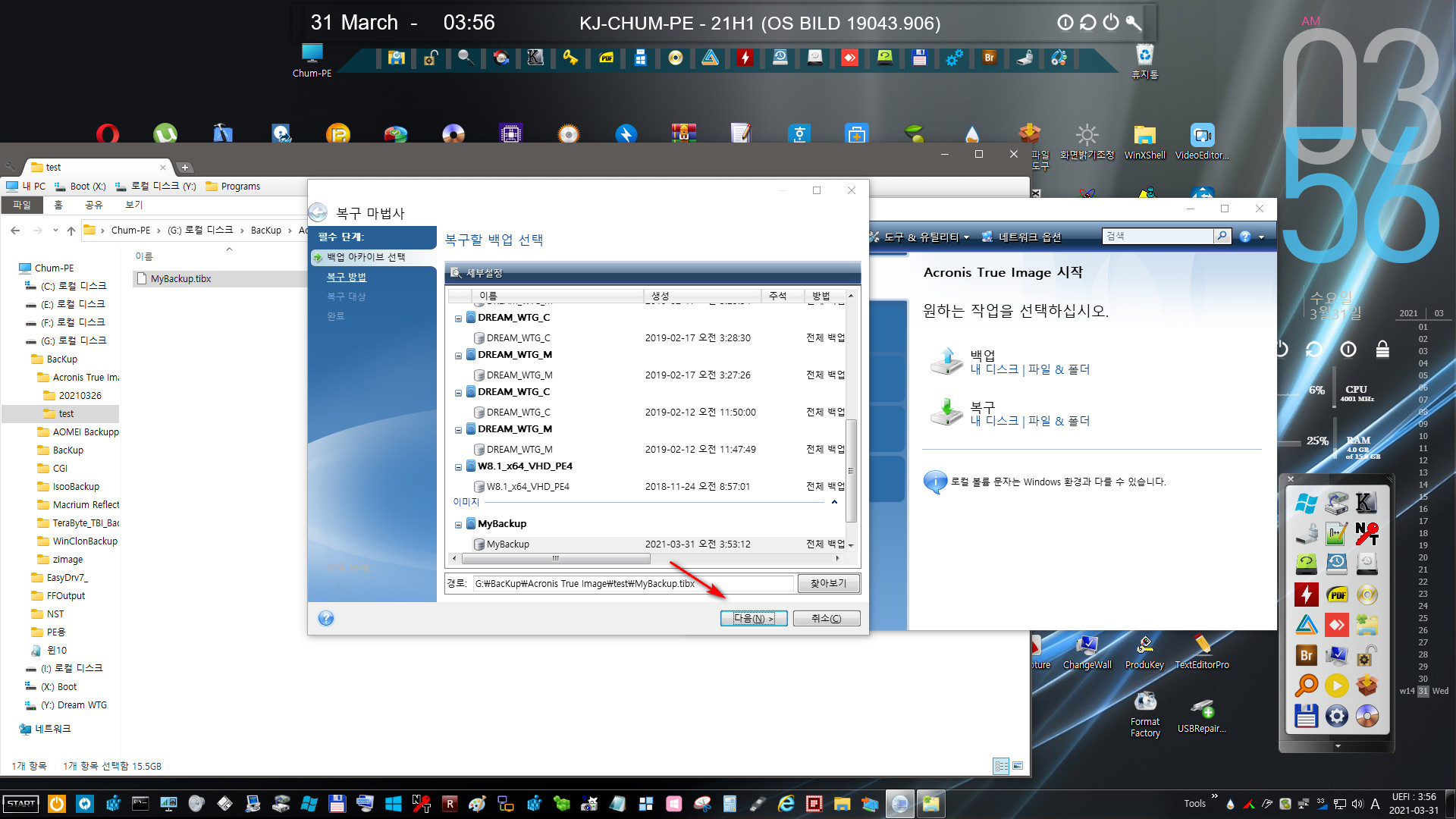
Task: Click the 다음(N) next button
Action: coord(754,618)
